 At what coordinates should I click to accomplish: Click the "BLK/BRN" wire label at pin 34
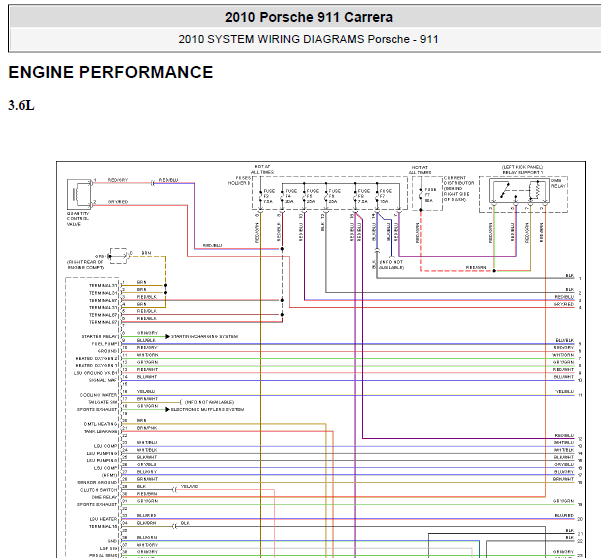pos(147,523)
